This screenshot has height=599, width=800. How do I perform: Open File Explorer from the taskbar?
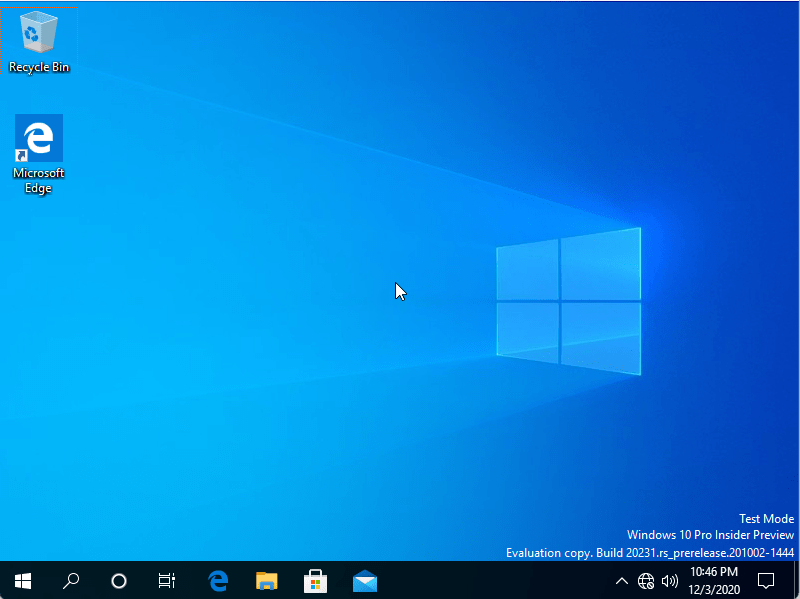coord(267,580)
